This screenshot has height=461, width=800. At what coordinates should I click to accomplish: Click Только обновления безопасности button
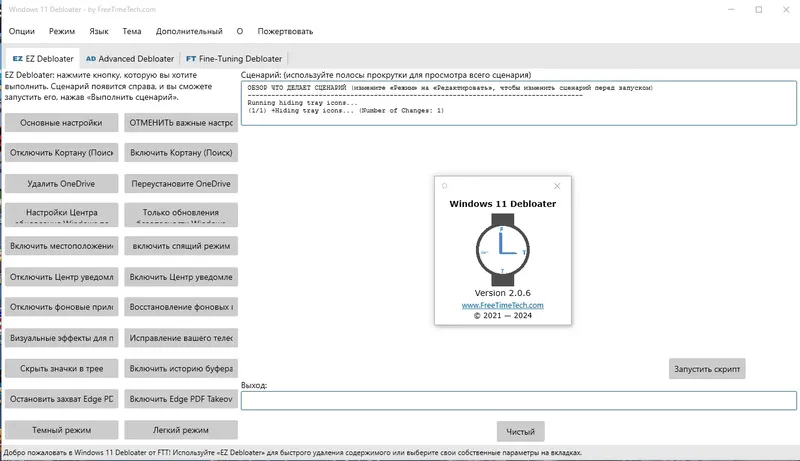181,215
